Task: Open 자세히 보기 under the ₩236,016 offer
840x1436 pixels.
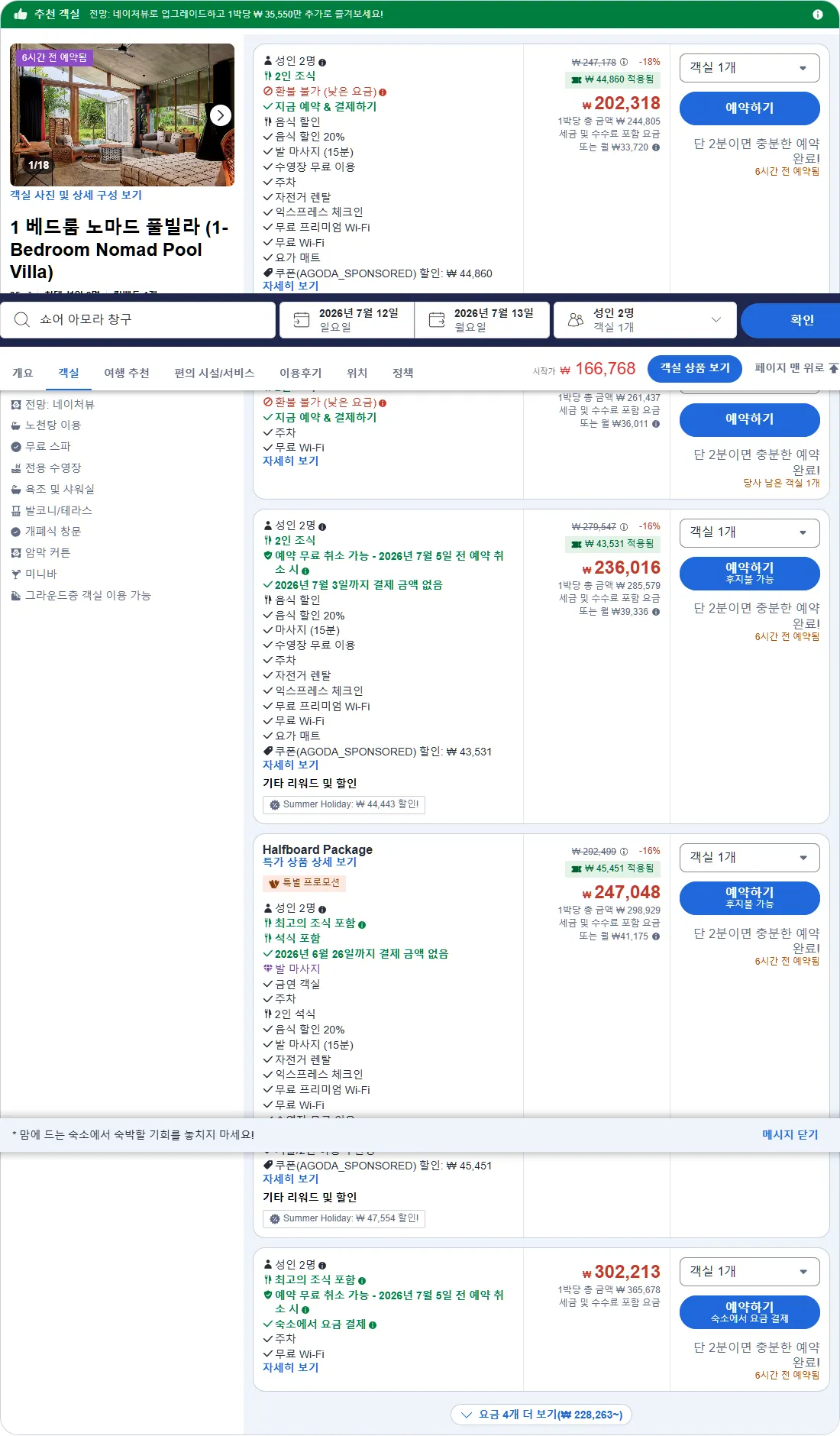Action: (x=290, y=765)
